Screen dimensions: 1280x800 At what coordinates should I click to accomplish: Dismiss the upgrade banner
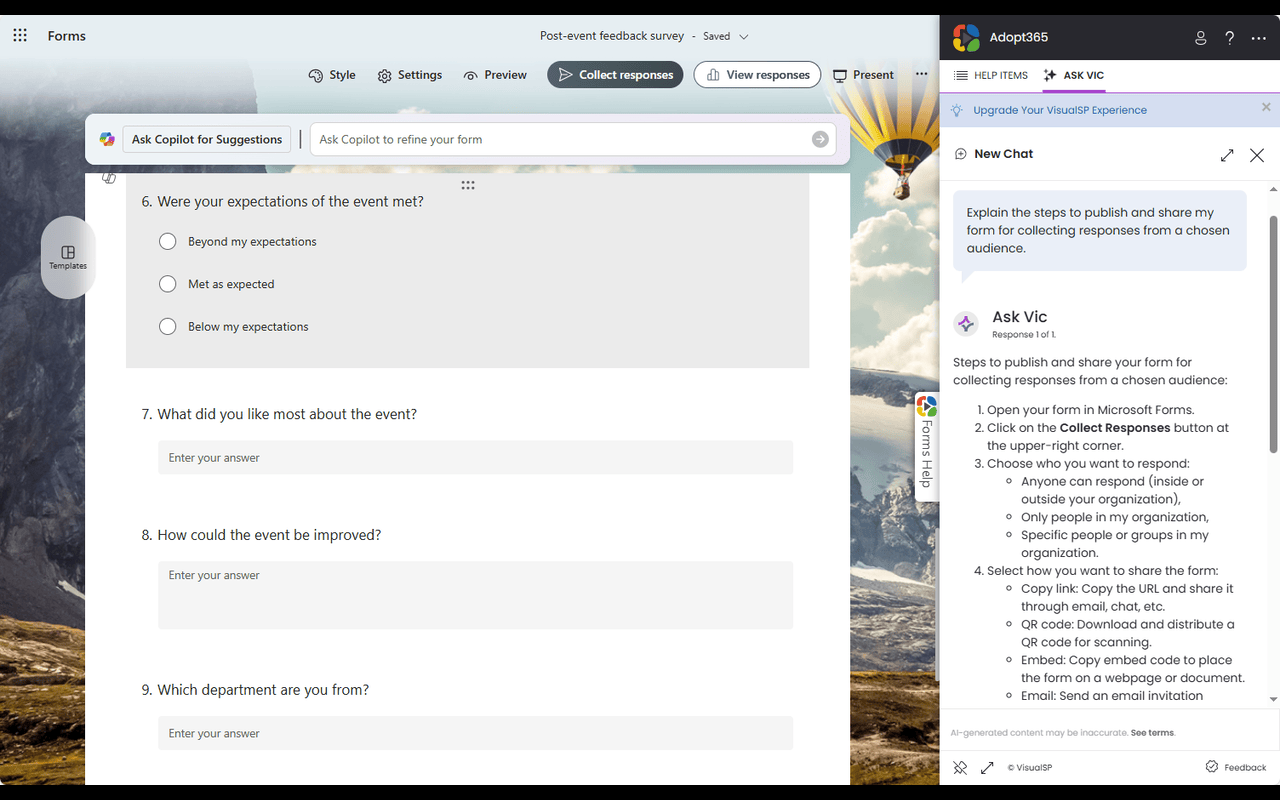click(x=1266, y=107)
